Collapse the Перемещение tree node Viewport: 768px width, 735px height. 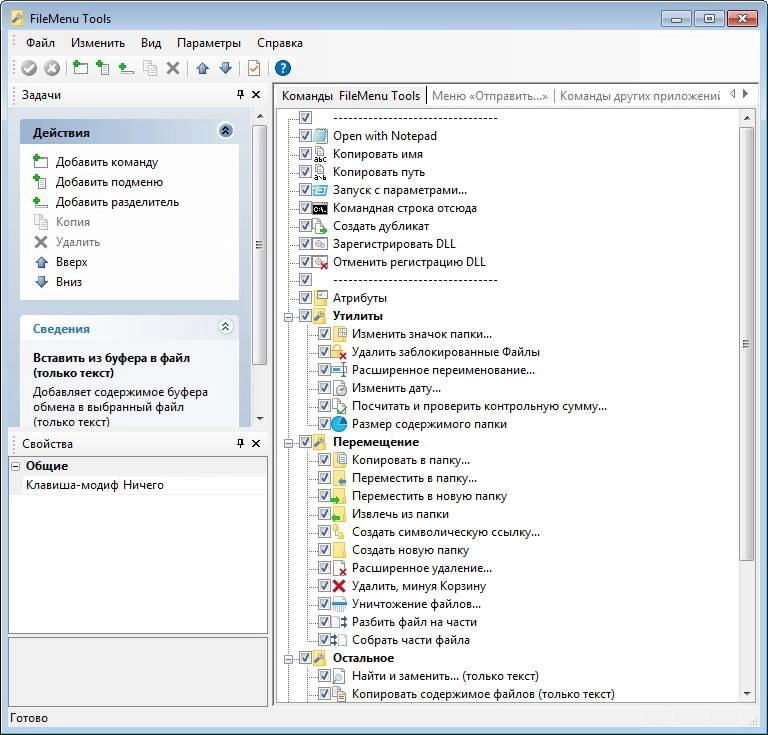(288, 443)
